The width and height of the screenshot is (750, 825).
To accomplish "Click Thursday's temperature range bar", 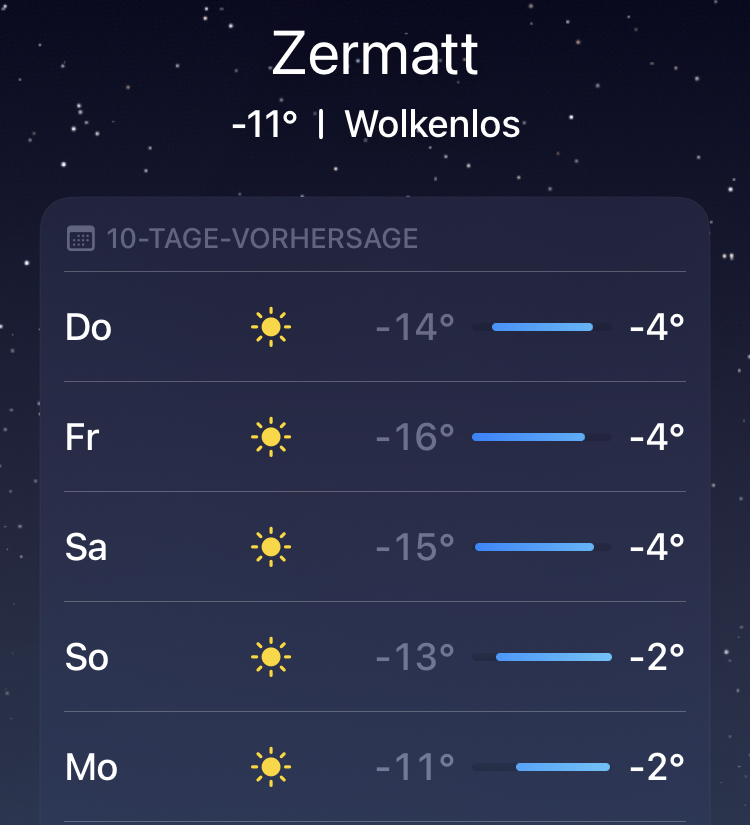I will coord(542,327).
